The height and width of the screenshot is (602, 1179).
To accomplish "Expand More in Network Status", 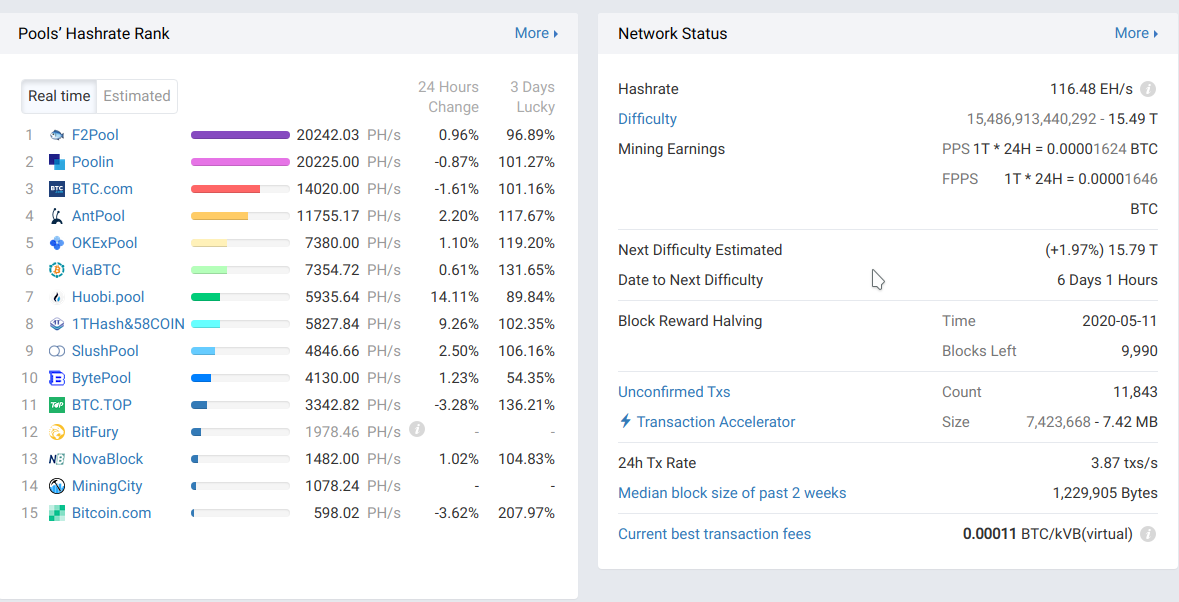I will [x=1136, y=33].
